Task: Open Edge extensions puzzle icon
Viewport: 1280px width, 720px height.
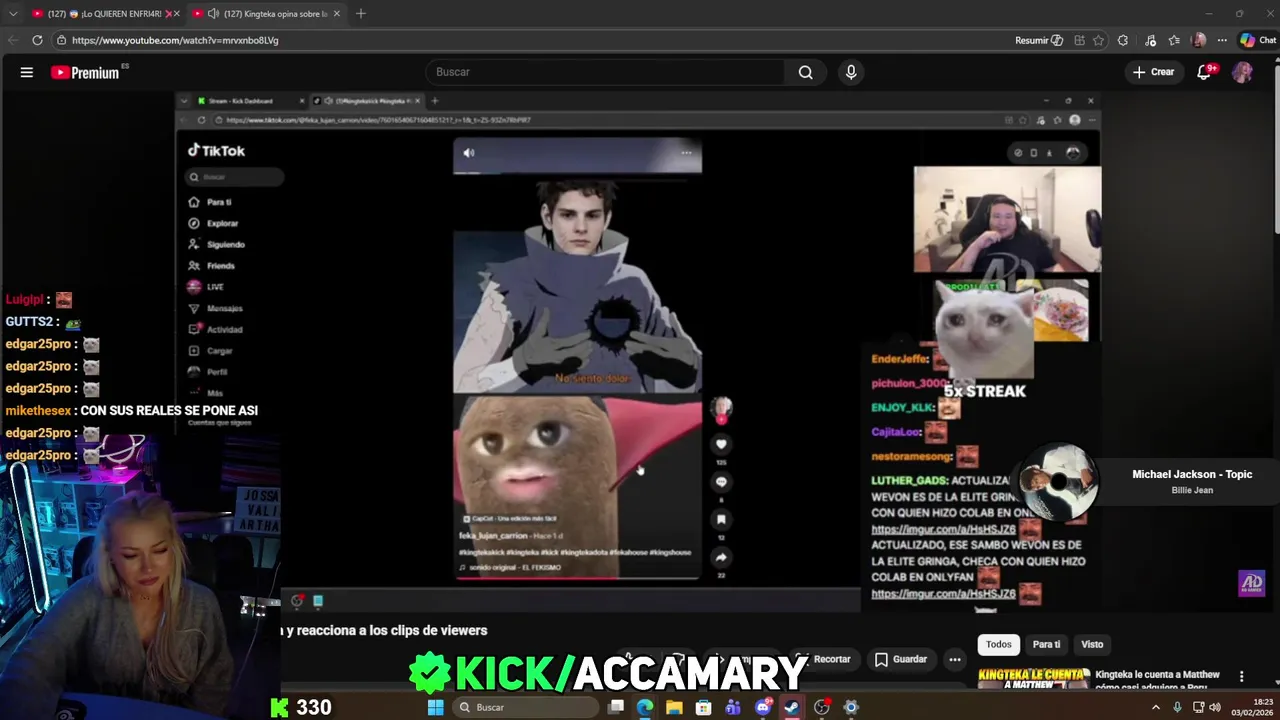Action: [1122, 40]
